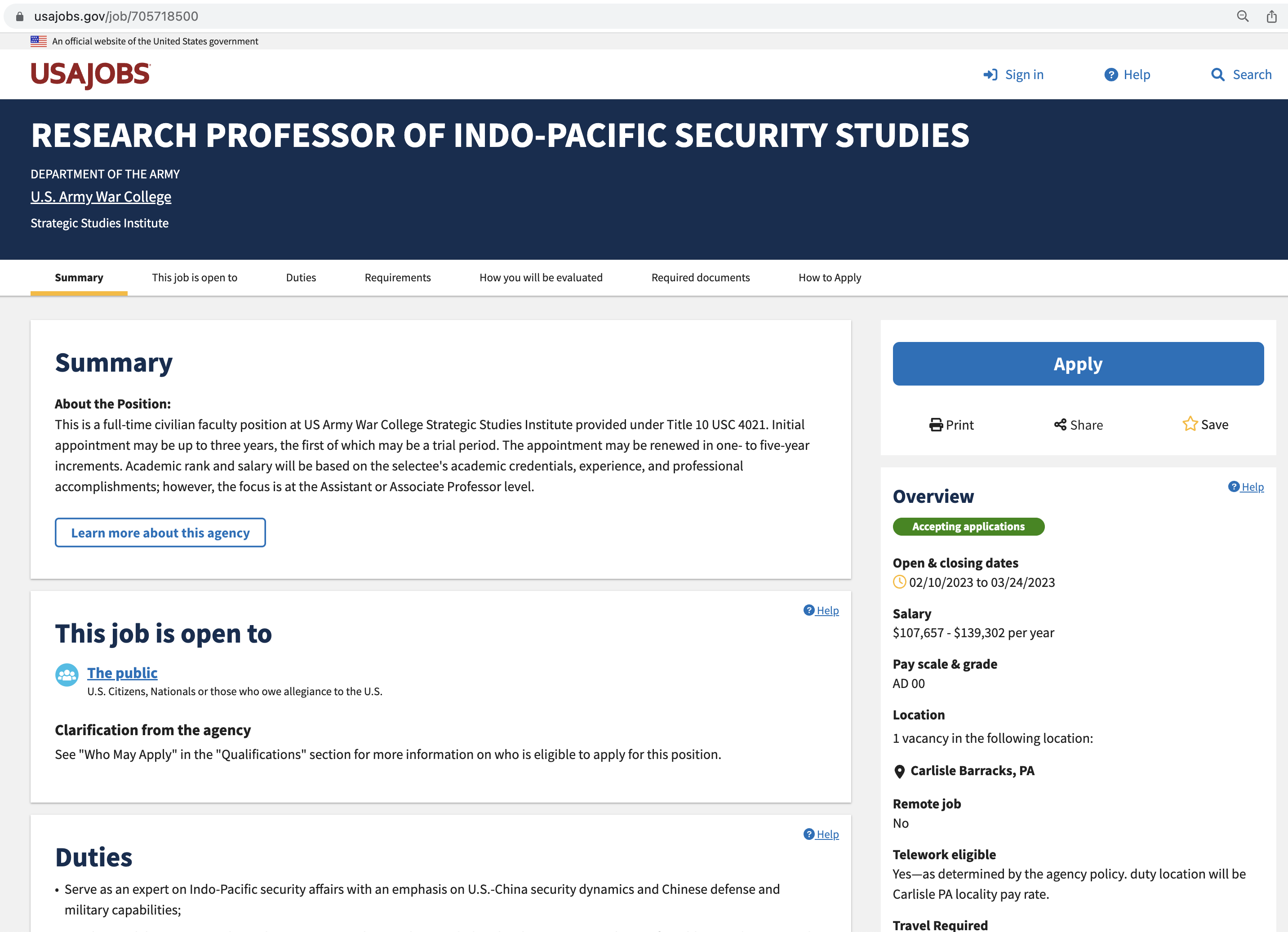Switch to 'This job is open to' tab
1288x932 pixels.
pos(195,278)
